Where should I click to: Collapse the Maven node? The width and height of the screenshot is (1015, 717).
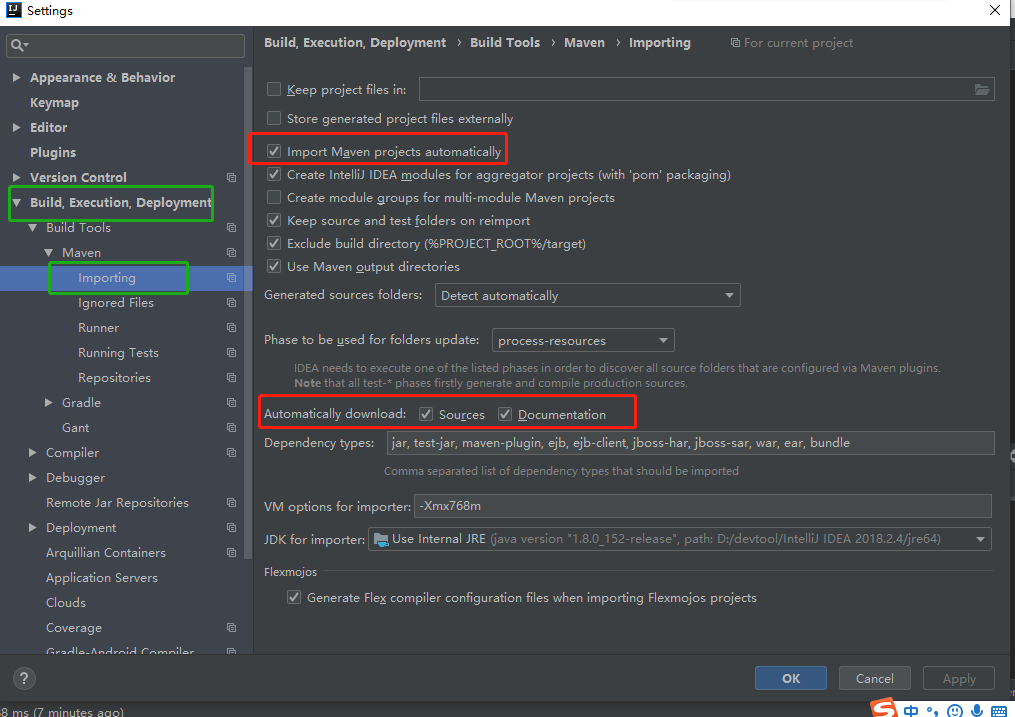[49, 252]
